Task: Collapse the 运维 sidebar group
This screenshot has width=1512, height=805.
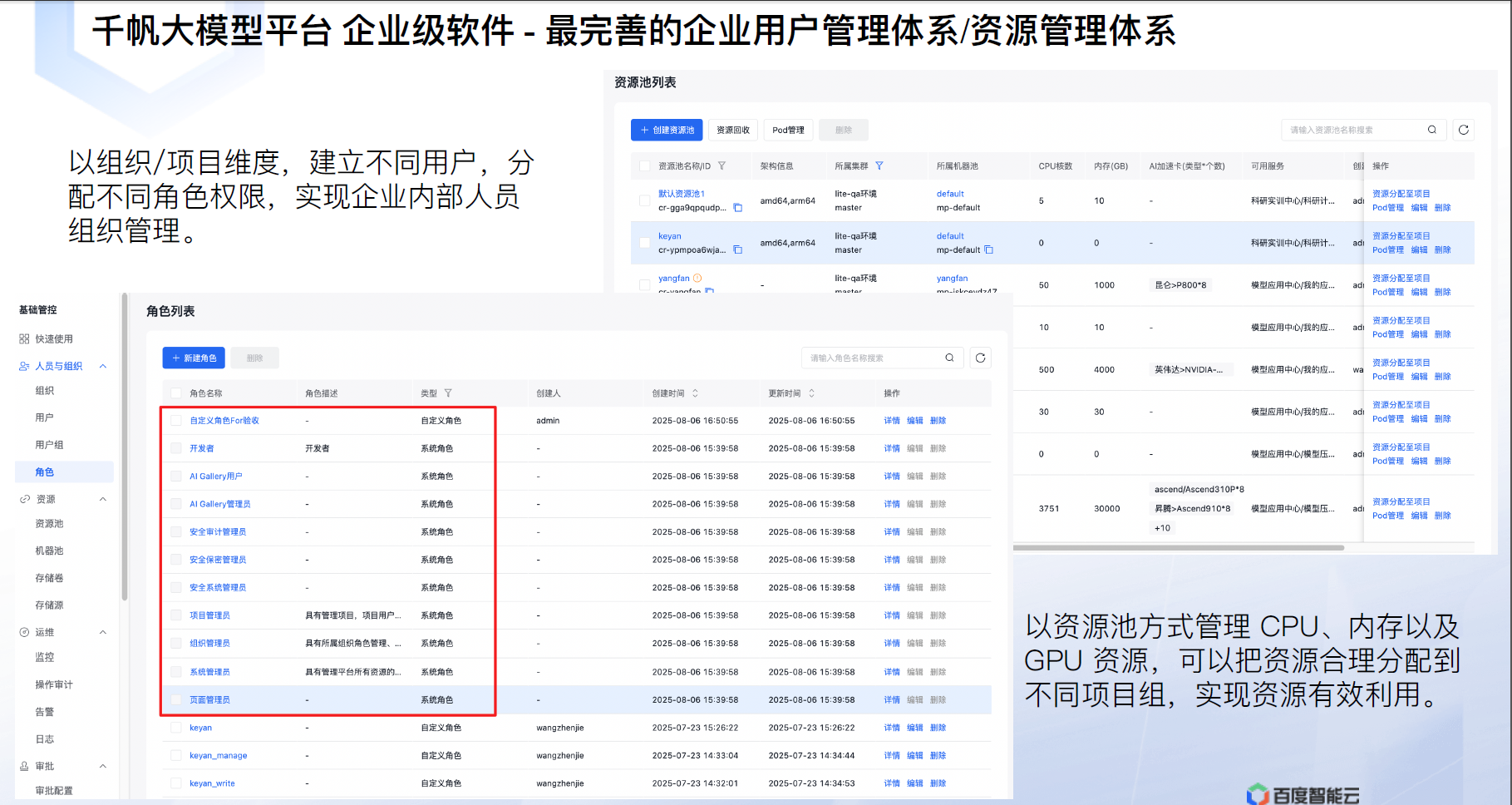Action: (103, 632)
